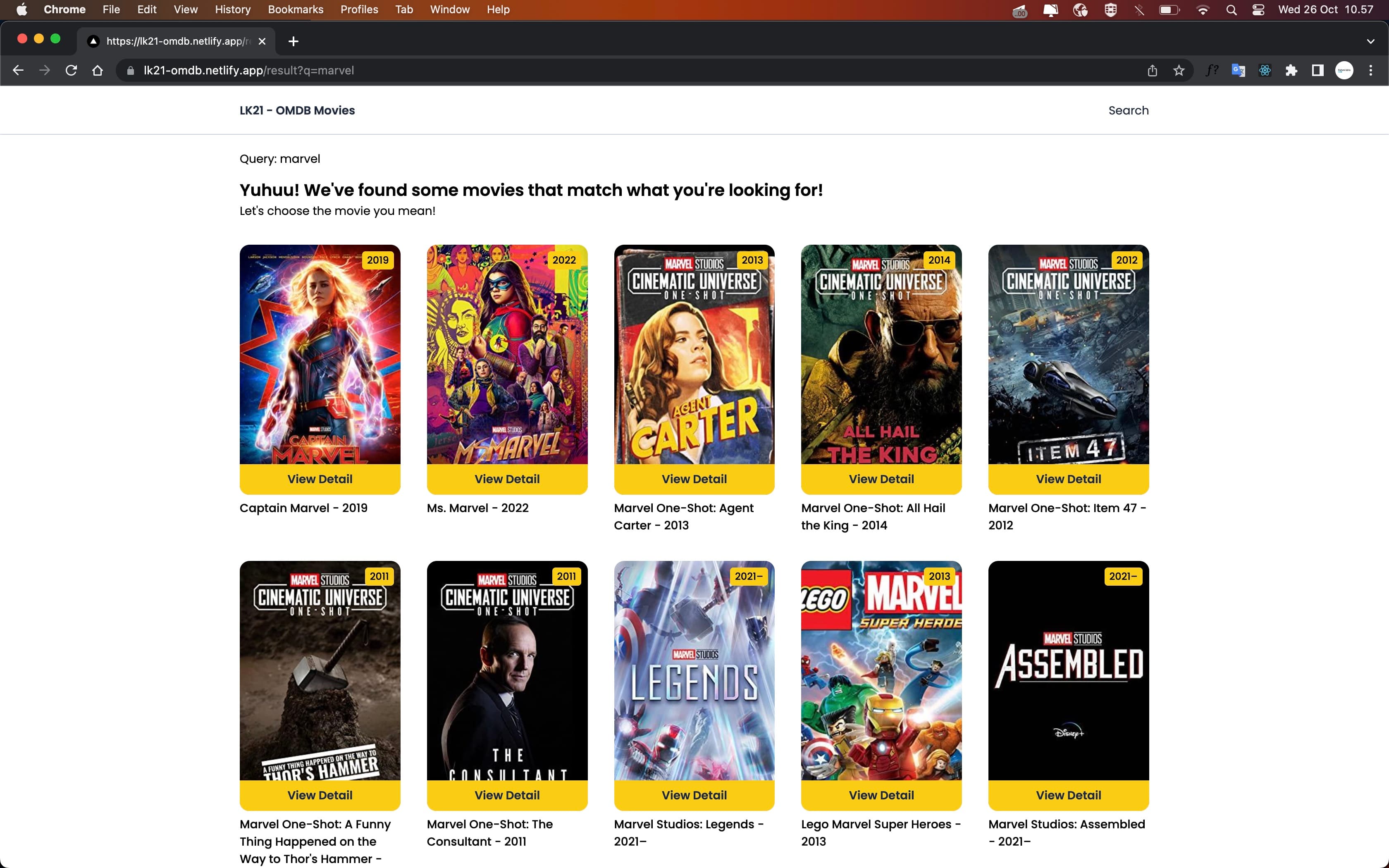Bookmark this page with the star icon
The image size is (1389, 868).
coord(1178,70)
